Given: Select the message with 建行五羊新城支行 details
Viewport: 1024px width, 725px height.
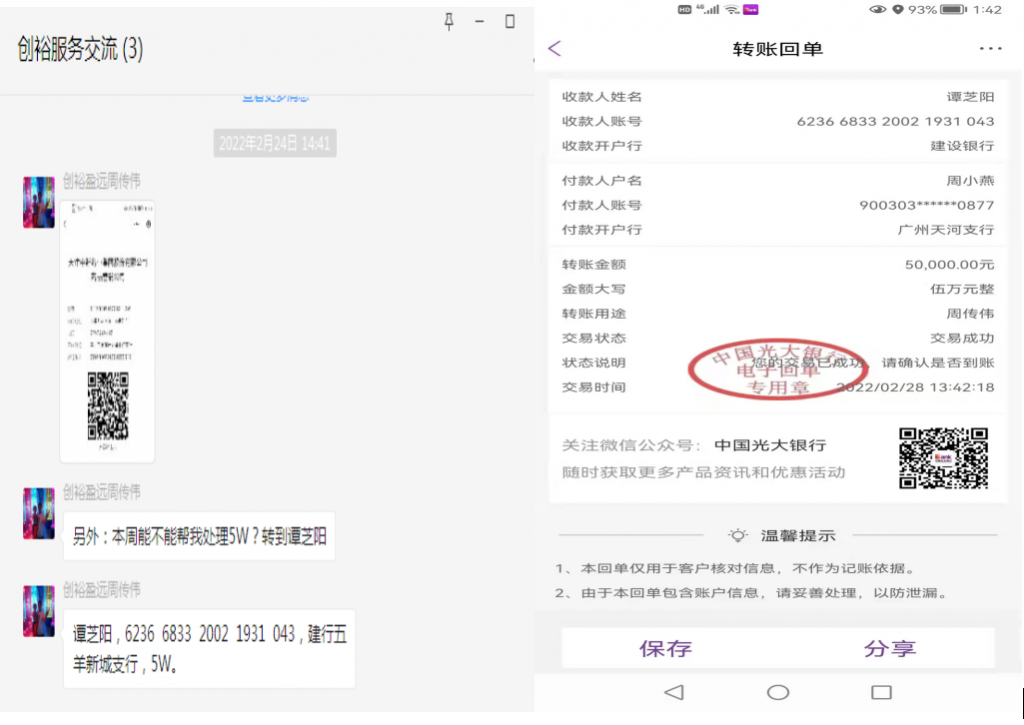Looking at the screenshot, I should click(209, 647).
